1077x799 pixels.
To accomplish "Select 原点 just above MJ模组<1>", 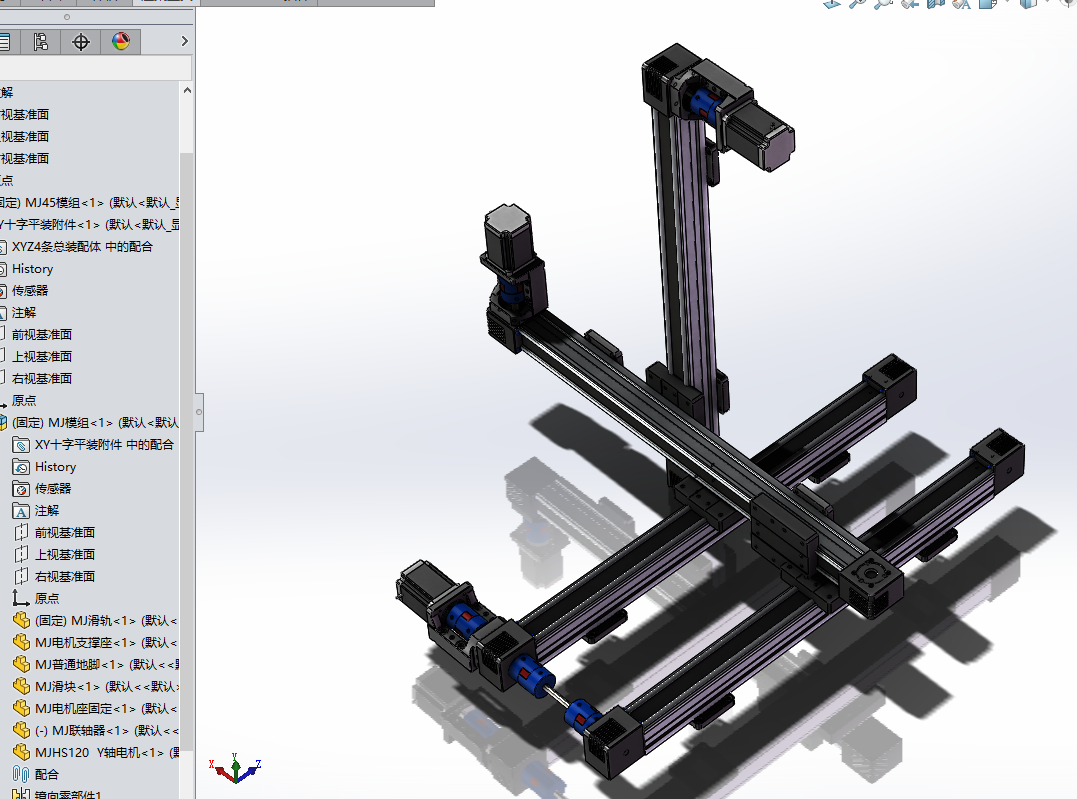I will [23, 401].
